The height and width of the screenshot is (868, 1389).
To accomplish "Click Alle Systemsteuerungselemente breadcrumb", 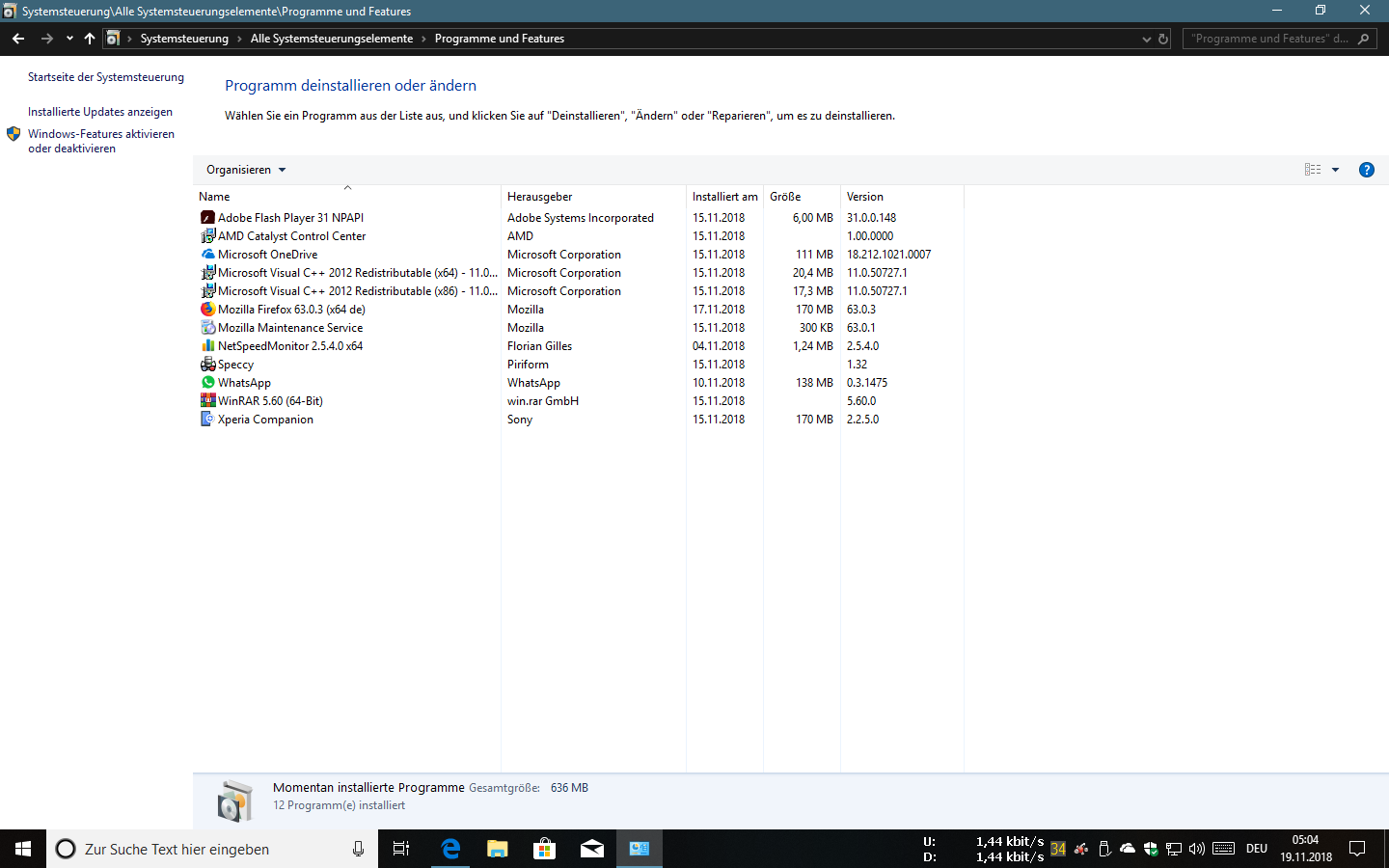I will click(332, 39).
